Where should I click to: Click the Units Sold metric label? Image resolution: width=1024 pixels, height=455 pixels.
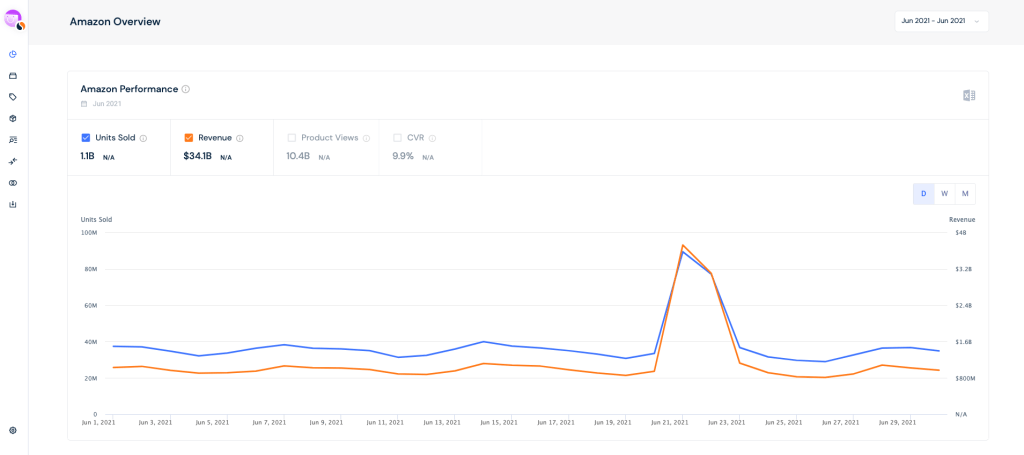(116, 138)
